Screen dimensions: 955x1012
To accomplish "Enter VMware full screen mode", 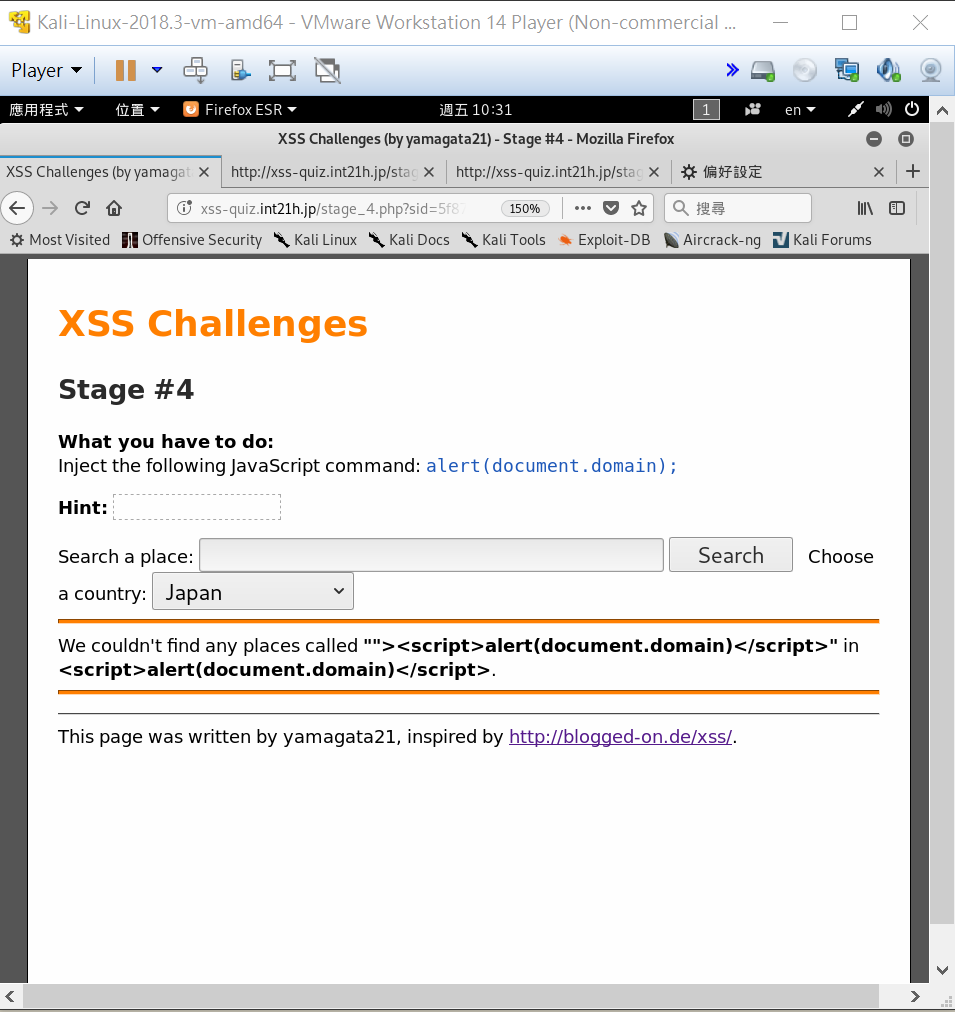I will (282, 70).
